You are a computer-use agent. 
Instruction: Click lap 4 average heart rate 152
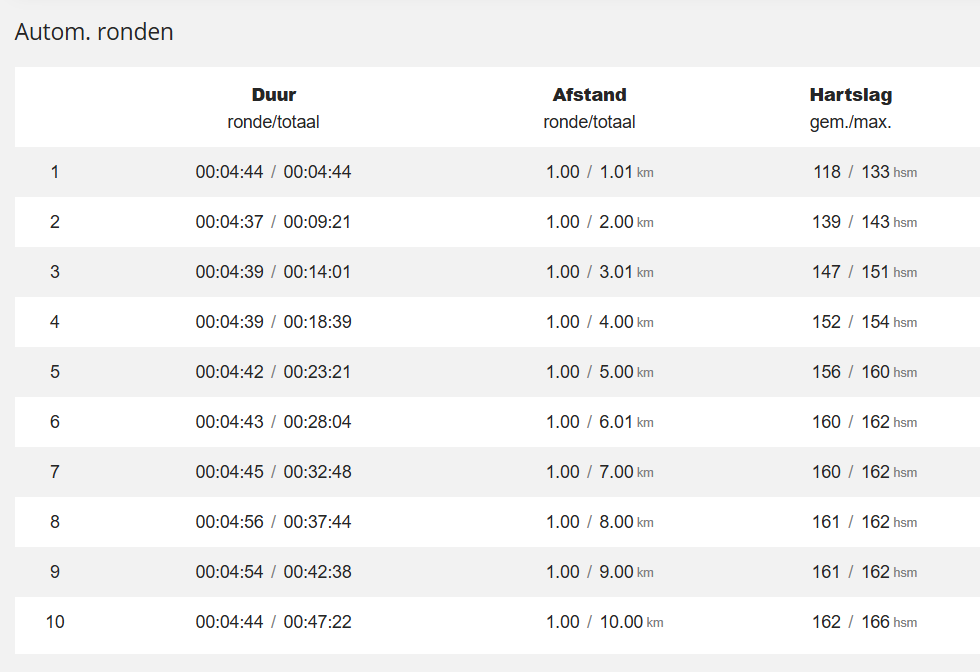(826, 322)
